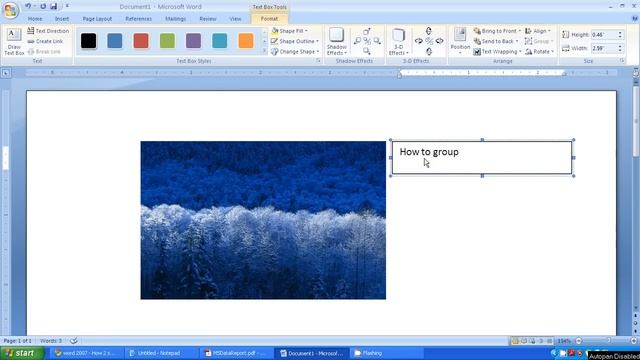
Task: Tilt 3-D effect right
Action: click(439, 41)
